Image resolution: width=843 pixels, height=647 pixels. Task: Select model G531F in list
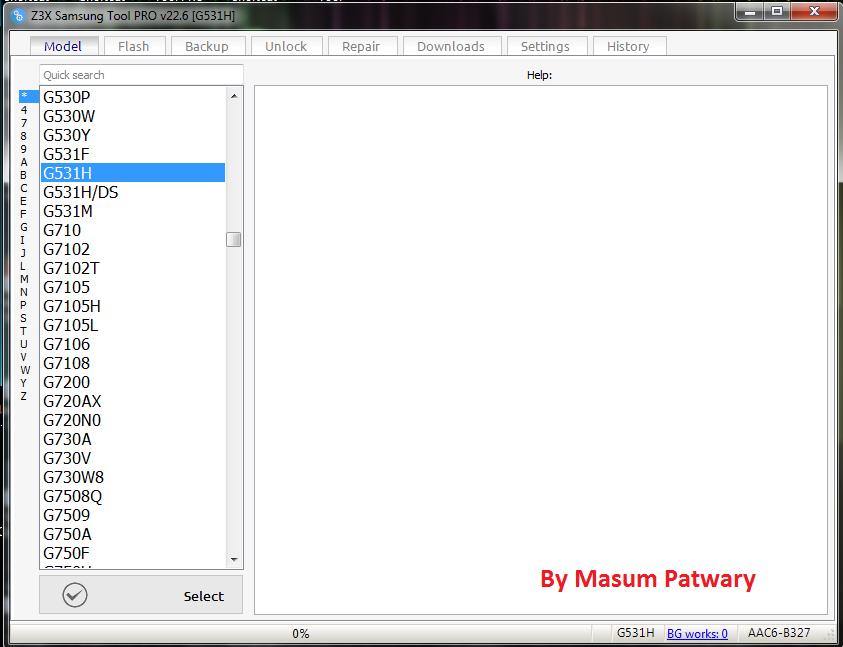(x=133, y=154)
